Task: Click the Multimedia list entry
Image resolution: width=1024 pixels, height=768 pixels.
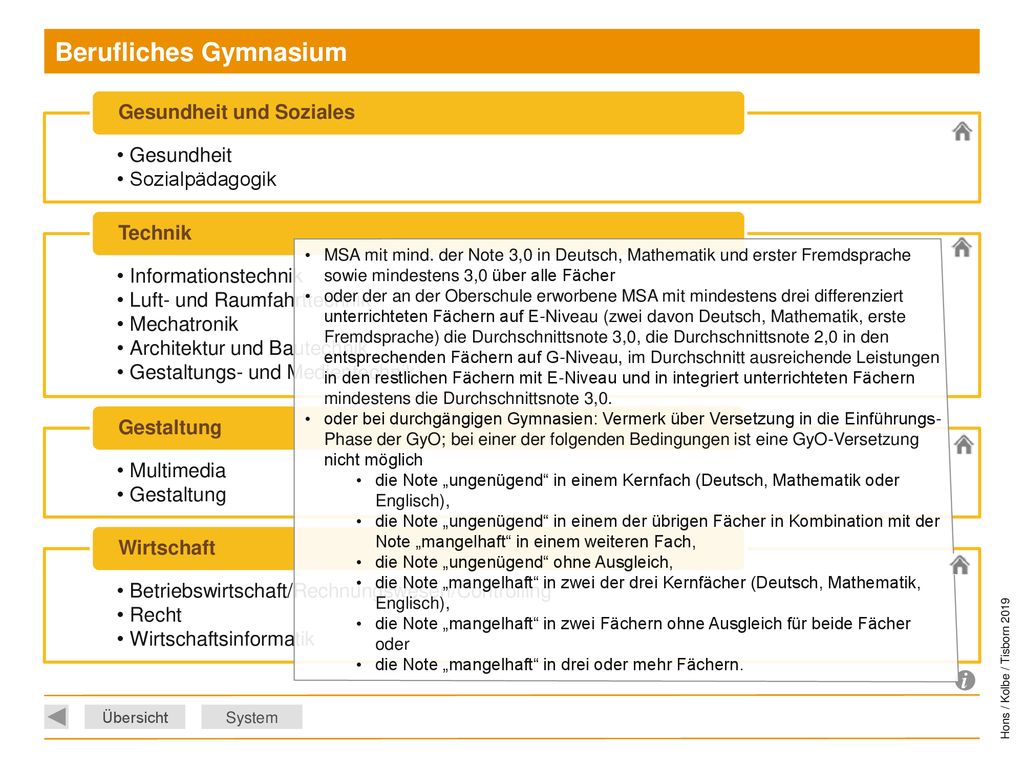Action: coord(172,471)
